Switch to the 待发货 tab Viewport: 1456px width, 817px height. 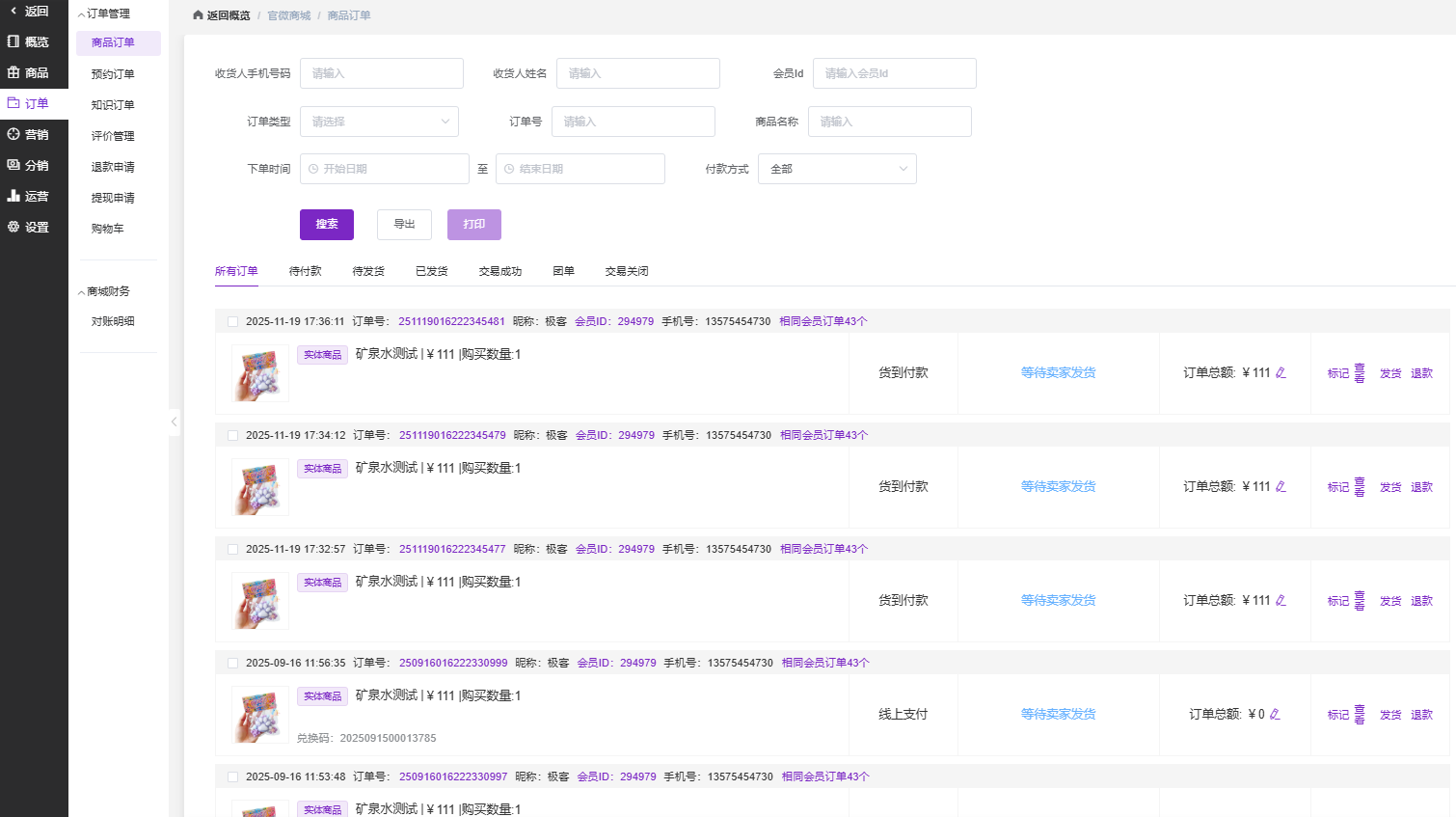click(x=368, y=271)
